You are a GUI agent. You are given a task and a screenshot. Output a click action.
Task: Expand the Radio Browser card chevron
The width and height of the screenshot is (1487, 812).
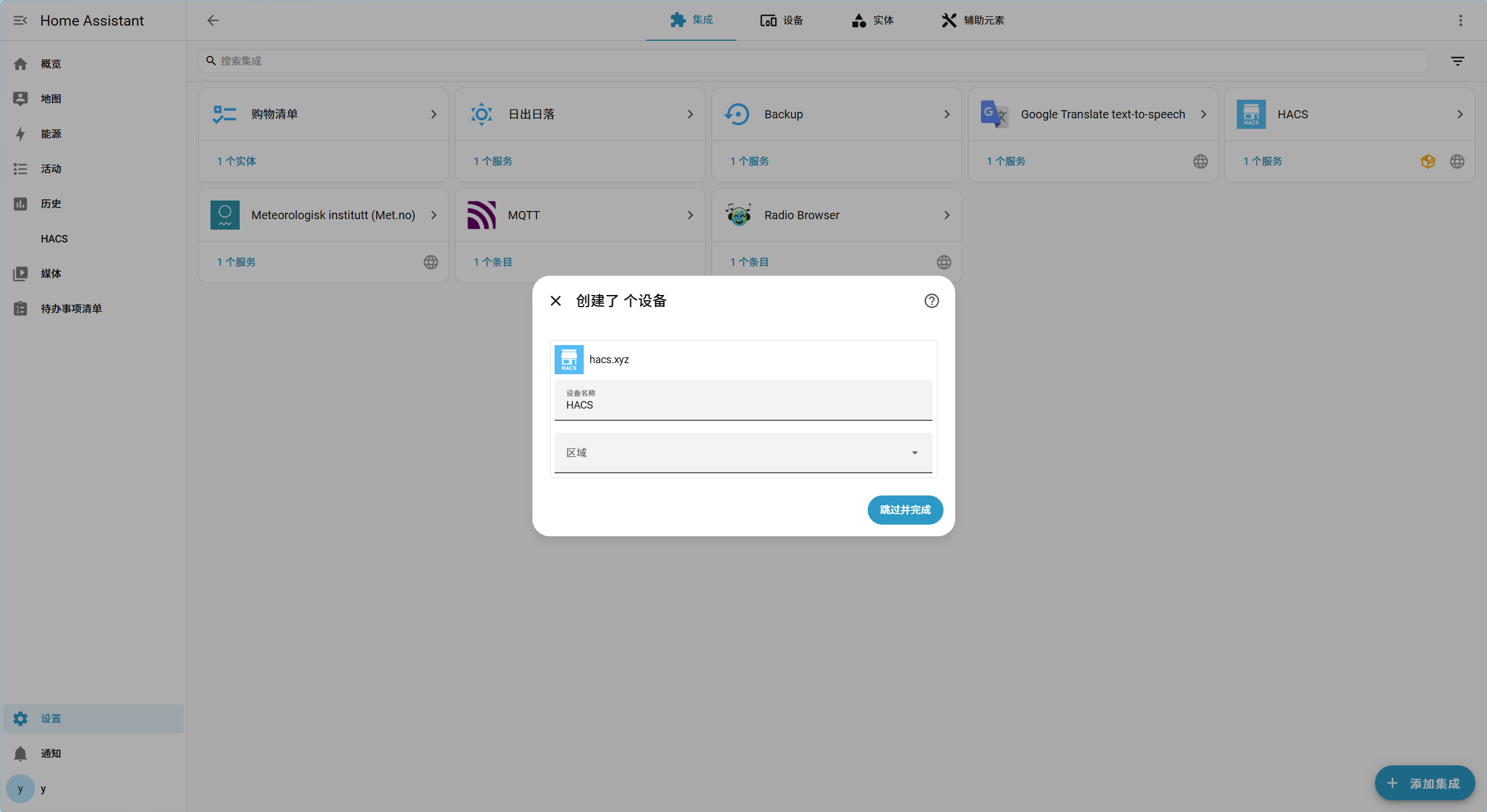click(x=945, y=215)
